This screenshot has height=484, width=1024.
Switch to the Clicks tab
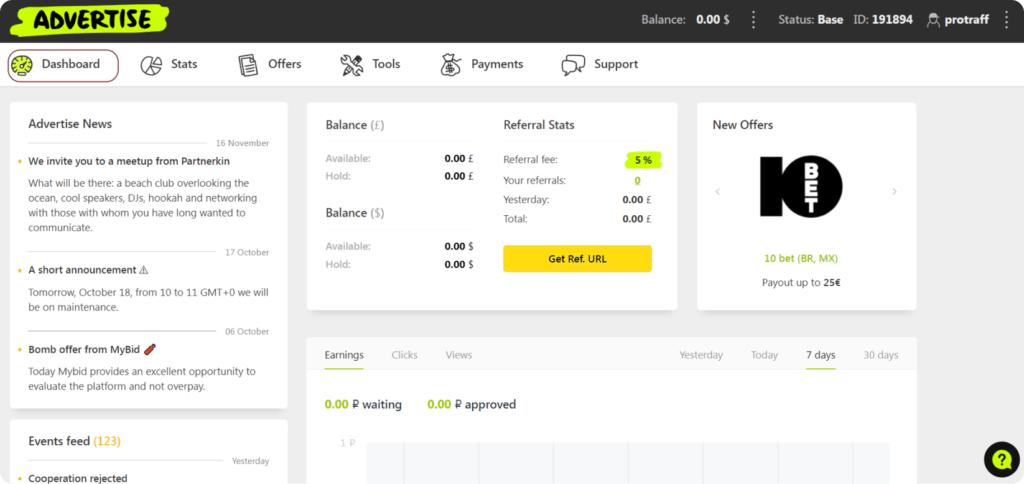[404, 355]
